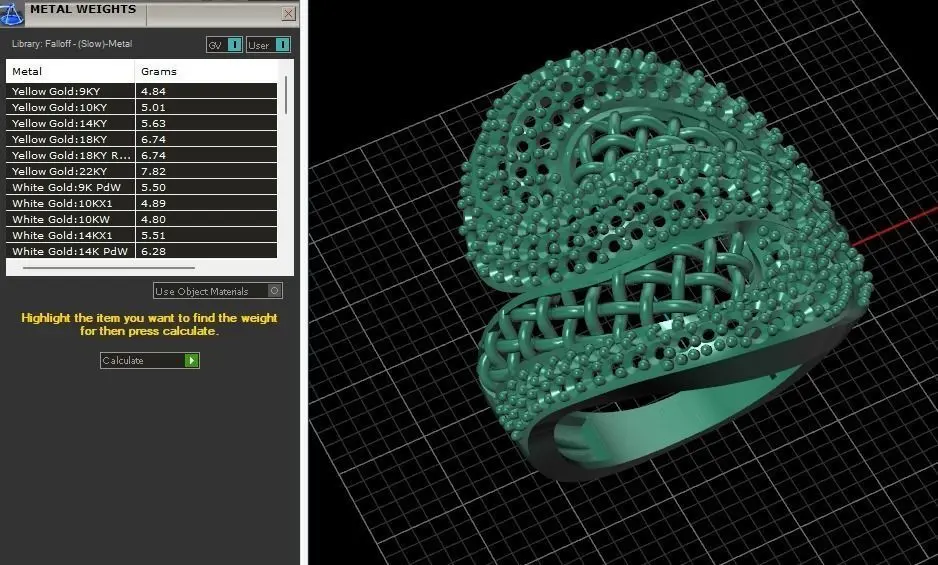Select the White Gold:14K PdW row
Viewport: 938px width, 565px height.
point(142,251)
